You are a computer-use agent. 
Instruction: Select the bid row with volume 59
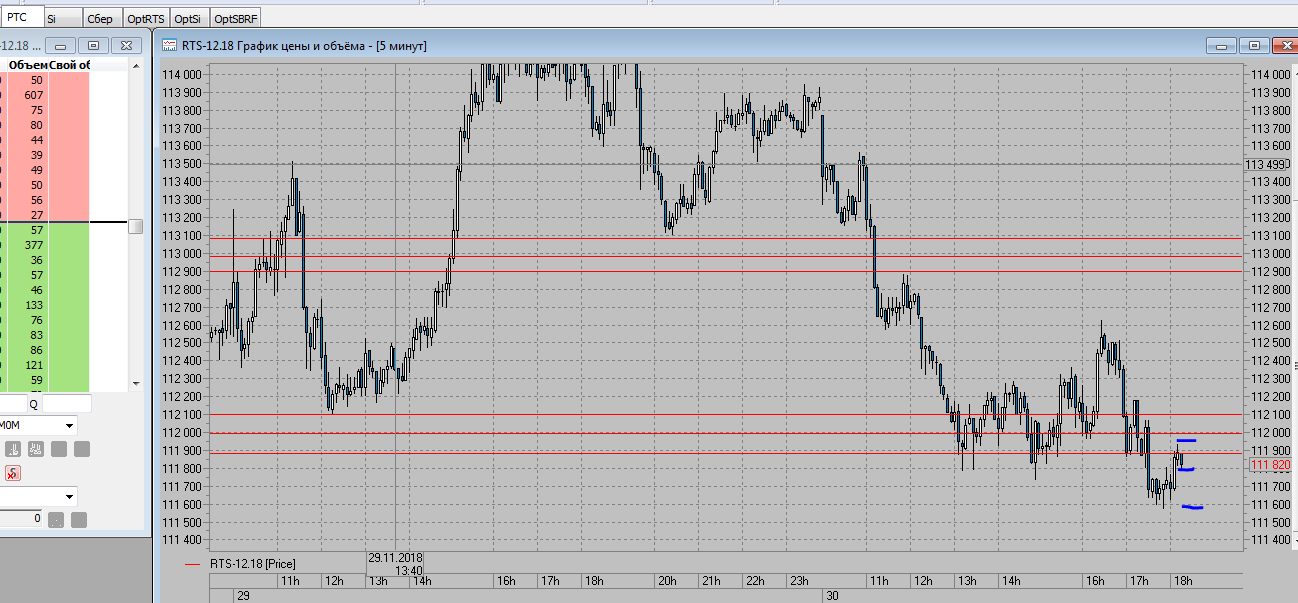(x=45, y=380)
